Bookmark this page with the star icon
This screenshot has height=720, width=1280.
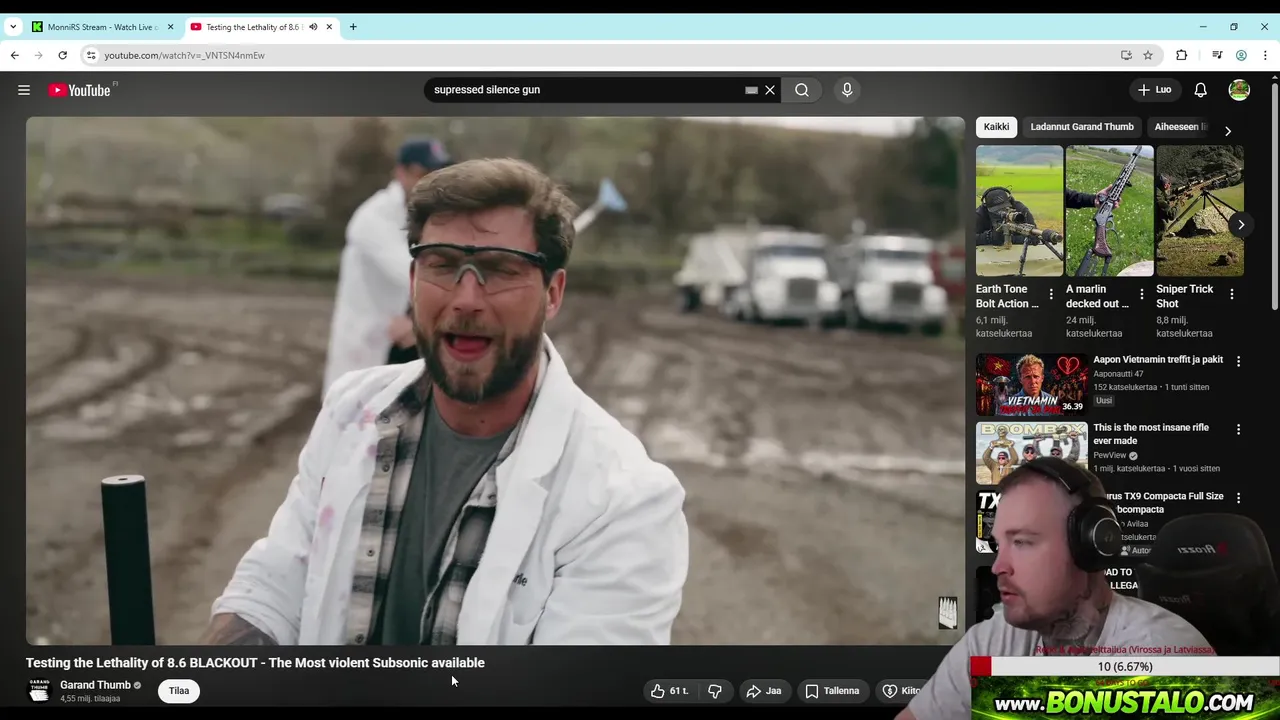point(1148,55)
